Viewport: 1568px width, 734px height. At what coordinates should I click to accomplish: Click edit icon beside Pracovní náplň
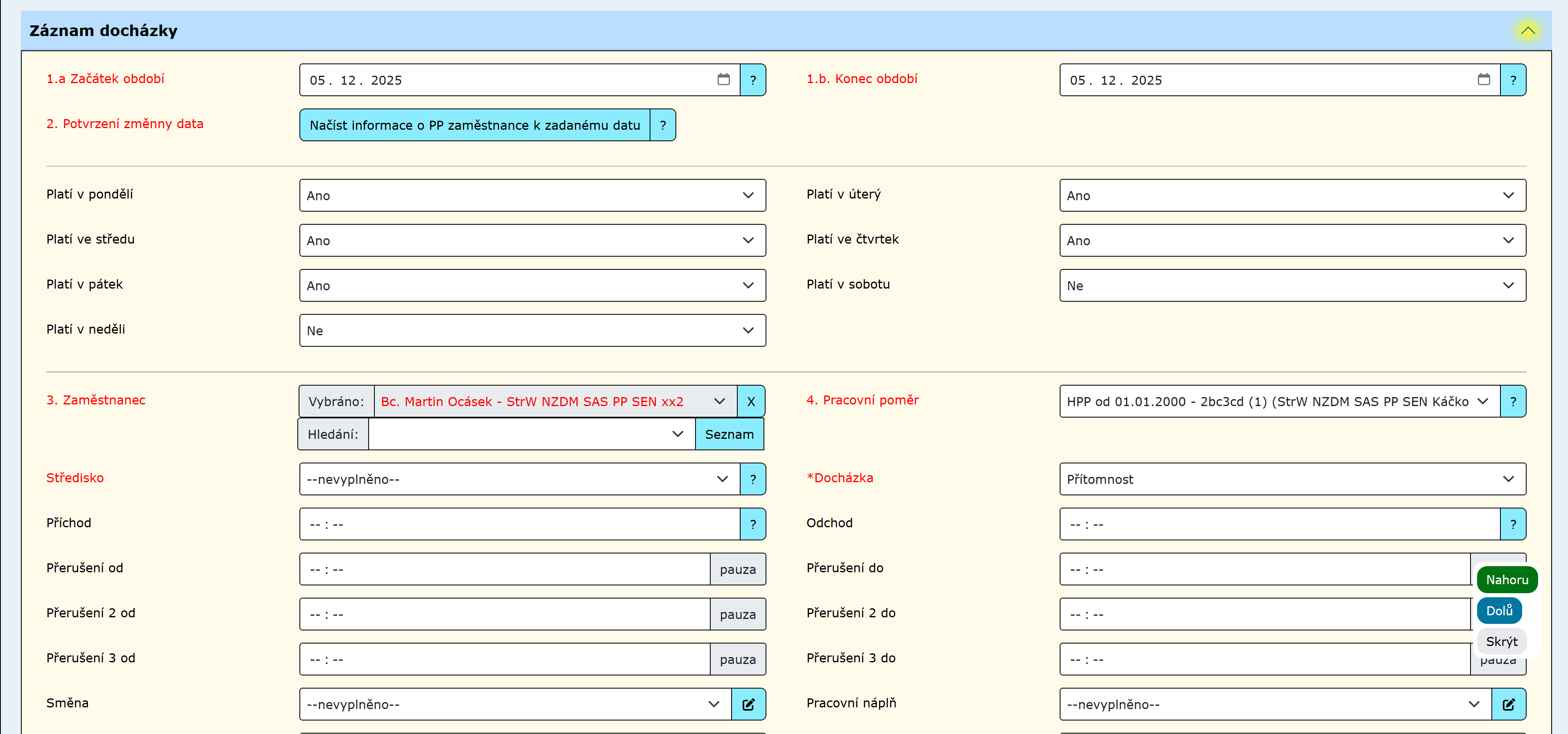click(1508, 704)
